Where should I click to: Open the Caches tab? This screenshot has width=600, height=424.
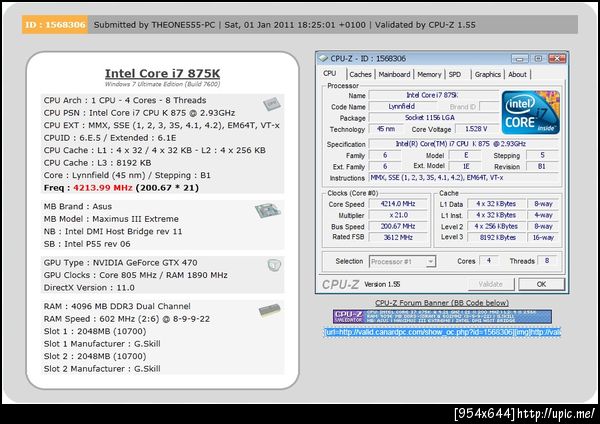pyautogui.click(x=360, y=74)
